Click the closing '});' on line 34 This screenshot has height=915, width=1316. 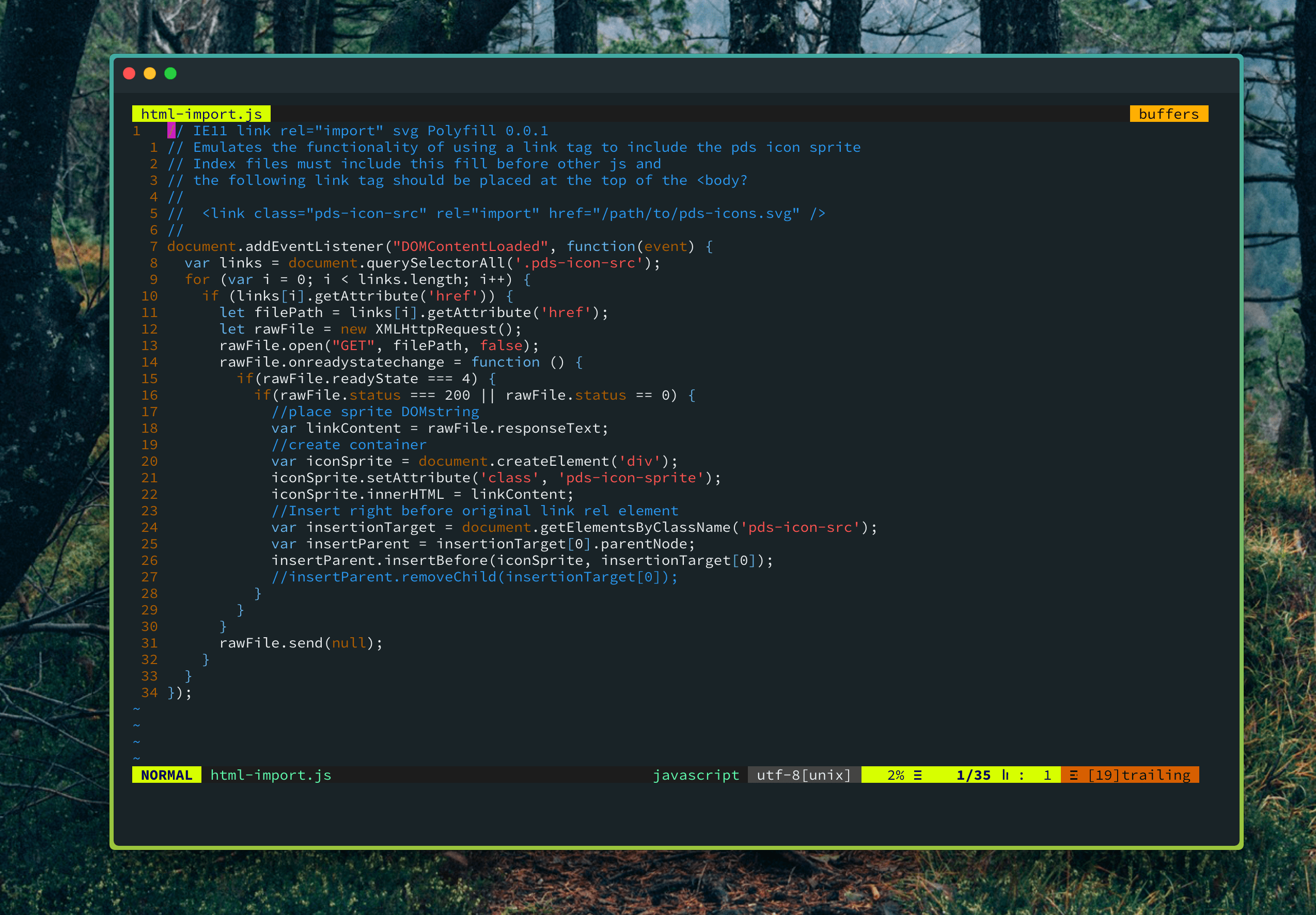[179, 692]
